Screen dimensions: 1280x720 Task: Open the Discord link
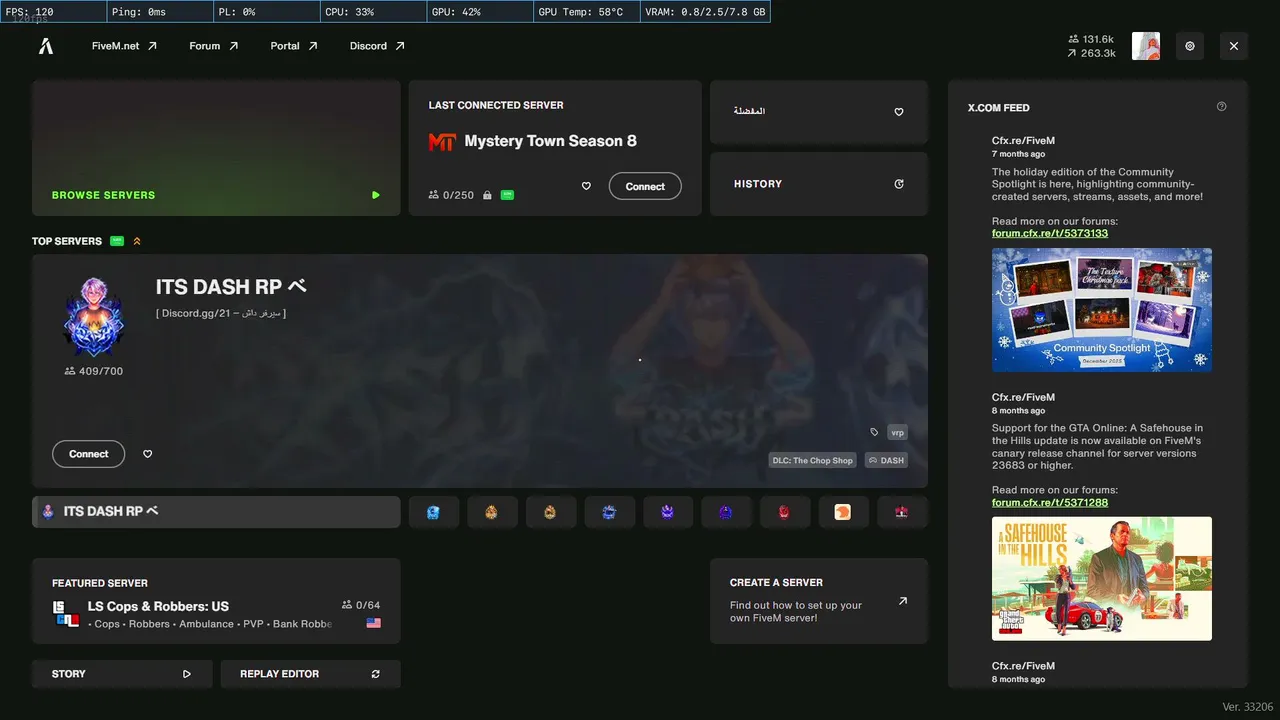click(377, 46)
